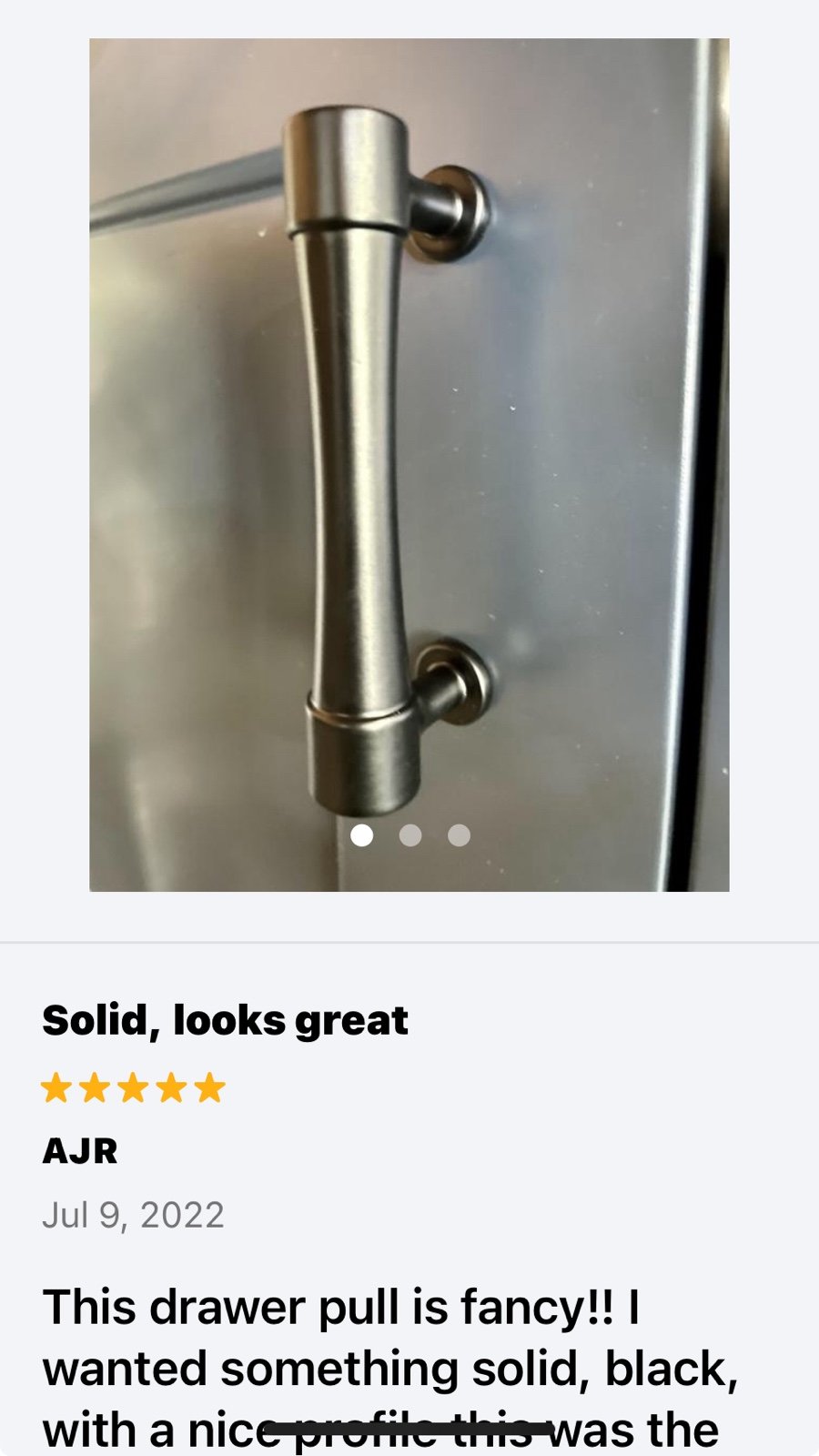Tap the "wanted something solid, black" line
This screenshot has height=1456, width=819.
[x=390, y=1370]
